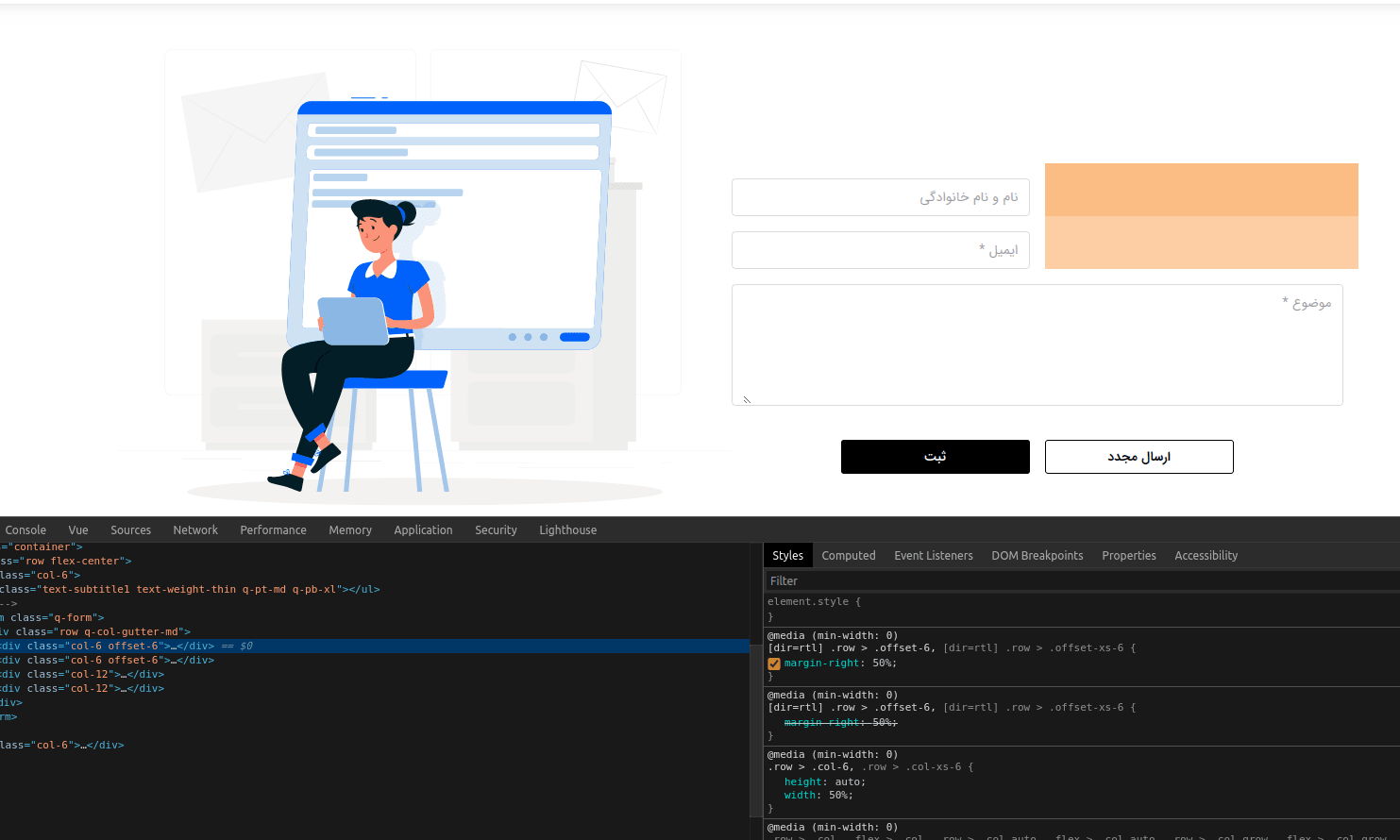The image size is (1400, 840).
Task: Select the Styles sidebar tab
Action: point(787,556)
